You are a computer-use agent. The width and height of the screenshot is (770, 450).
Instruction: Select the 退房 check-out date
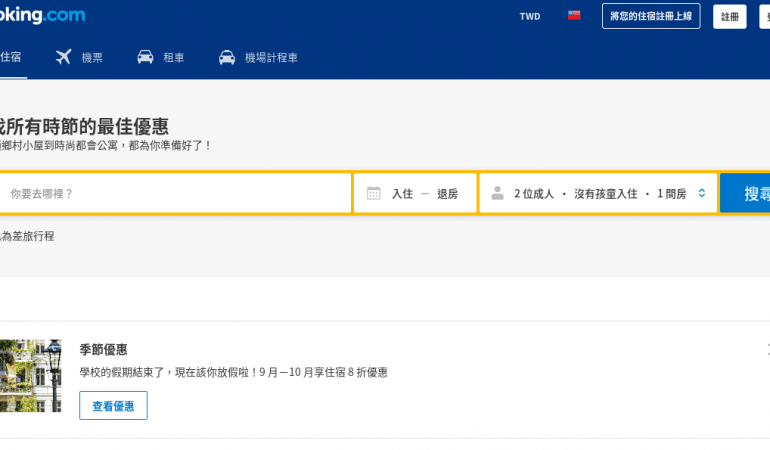[x=447, y=194]
